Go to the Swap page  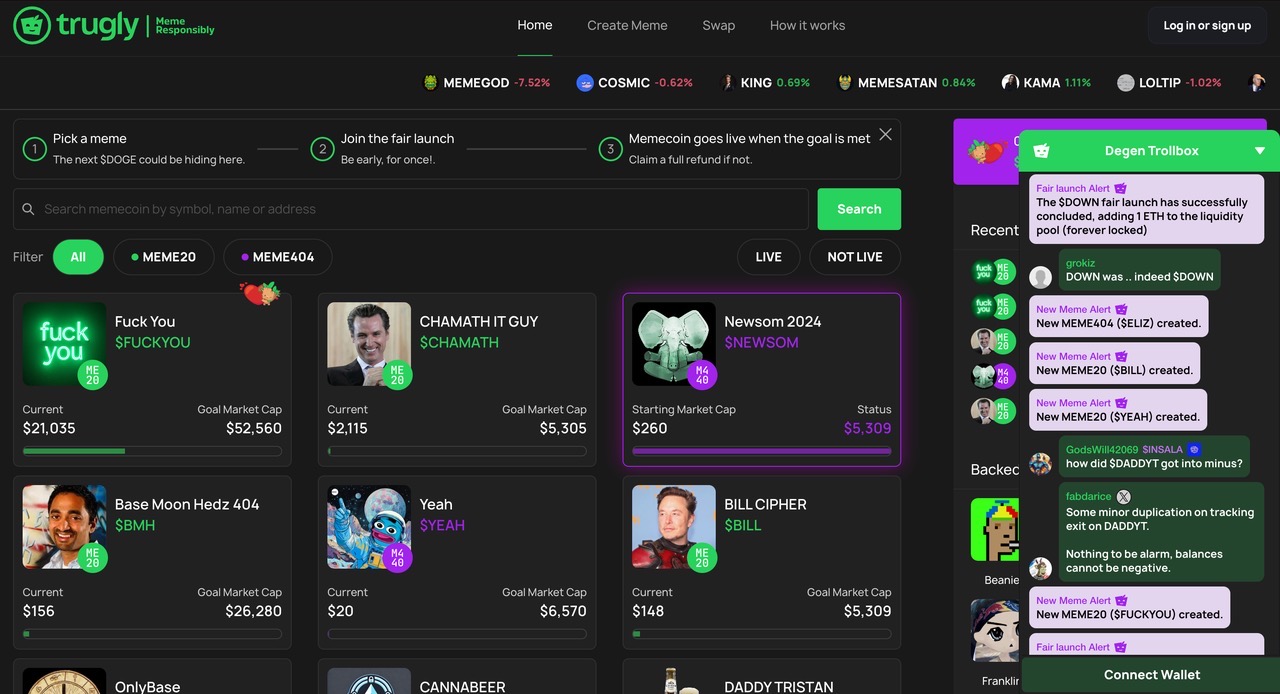tap(718, 26)
